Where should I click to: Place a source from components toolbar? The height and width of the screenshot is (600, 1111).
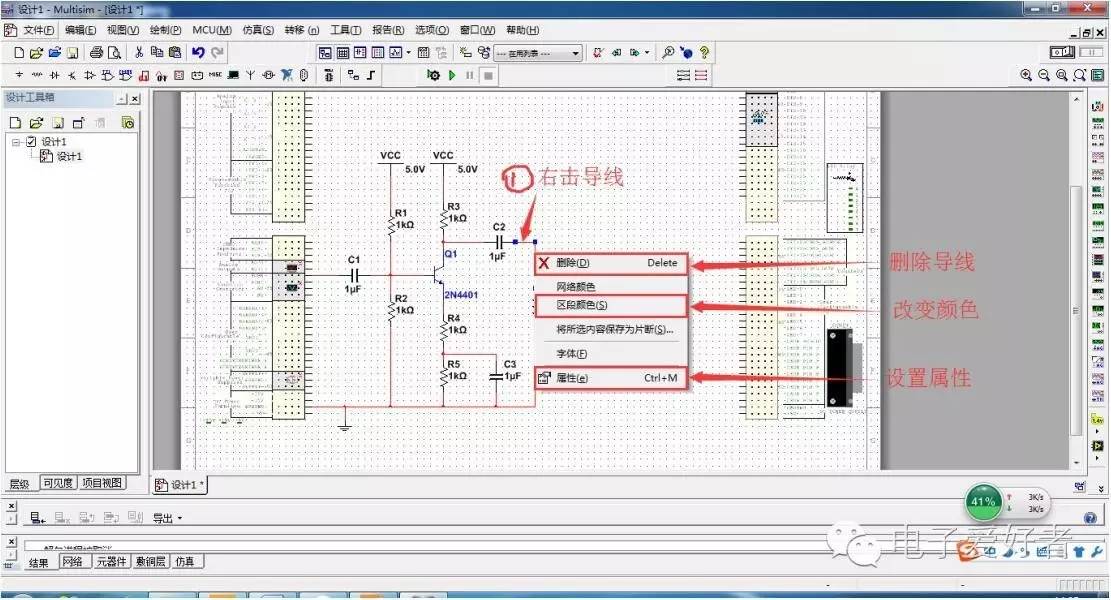pyautogui.click(x=19, y=75)
